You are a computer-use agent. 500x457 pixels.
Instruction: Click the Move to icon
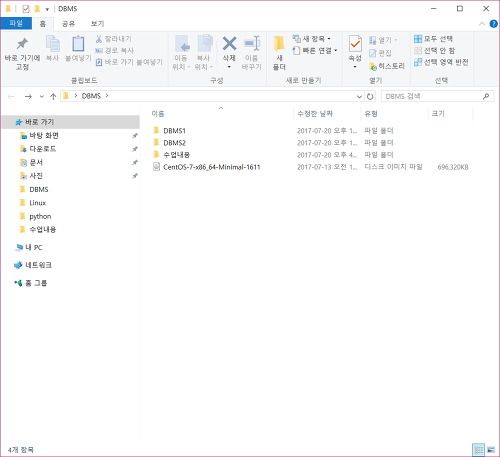[x=181, y=44]
